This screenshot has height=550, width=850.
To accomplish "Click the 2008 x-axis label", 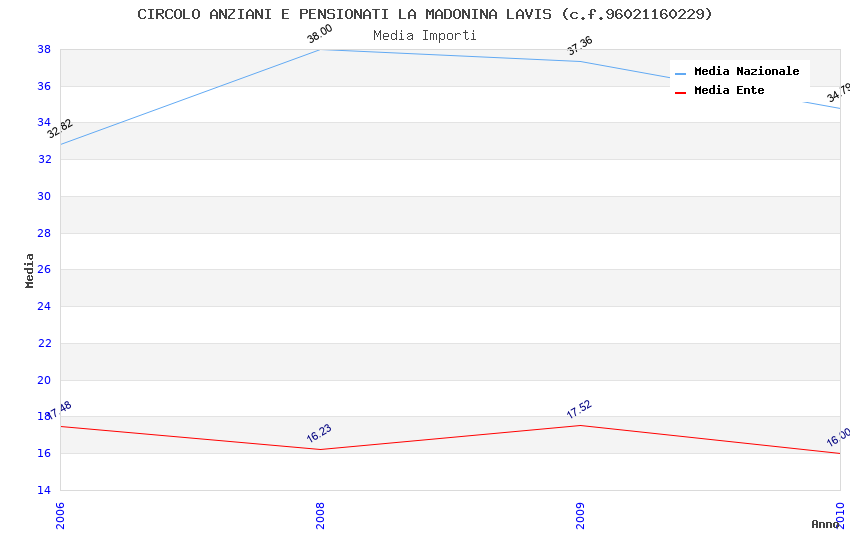I will [320, 515].
